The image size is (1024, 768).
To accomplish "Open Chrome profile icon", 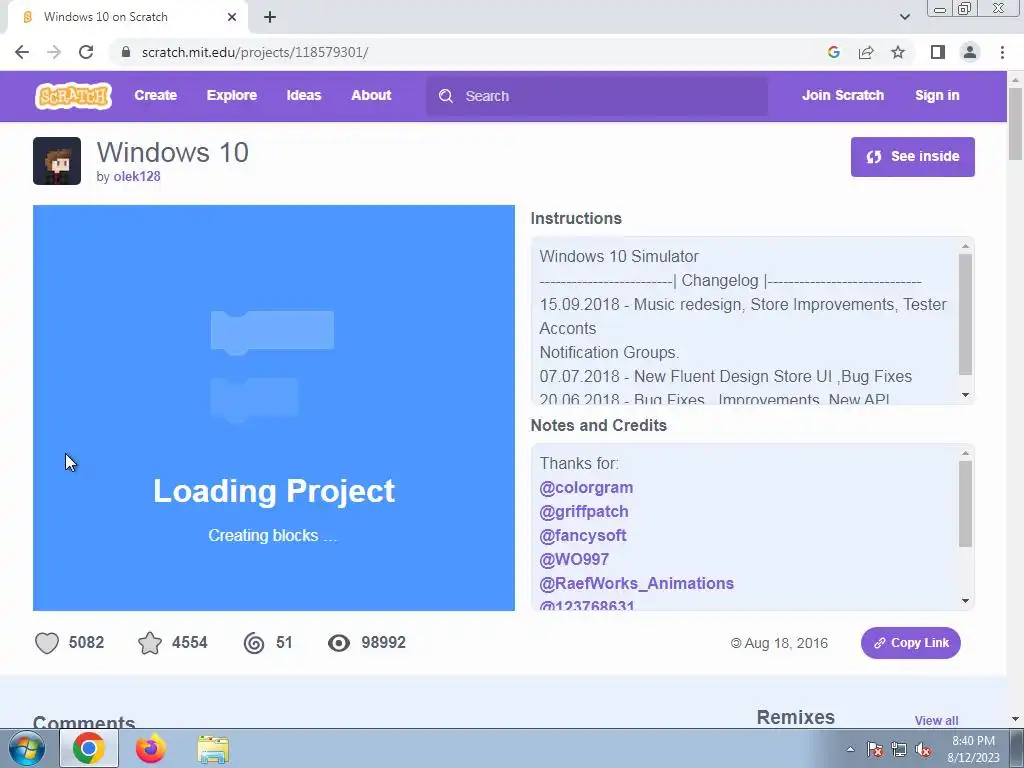I will click(970, 52).
